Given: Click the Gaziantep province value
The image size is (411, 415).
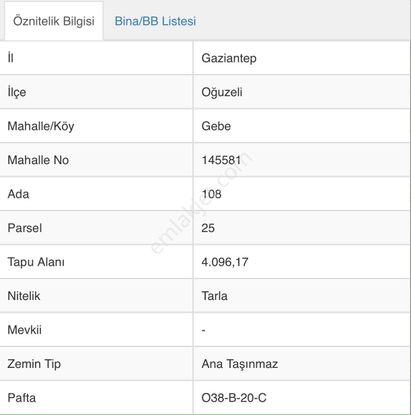Looking at the screenshot, I should point(229,58).
